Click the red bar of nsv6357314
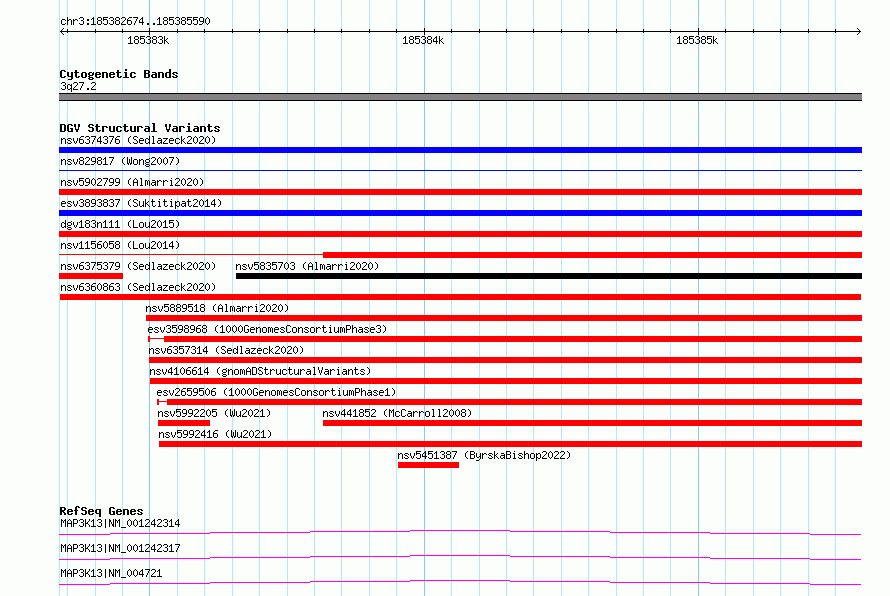The width and height of the screenshot is (890, 596). 506,360
